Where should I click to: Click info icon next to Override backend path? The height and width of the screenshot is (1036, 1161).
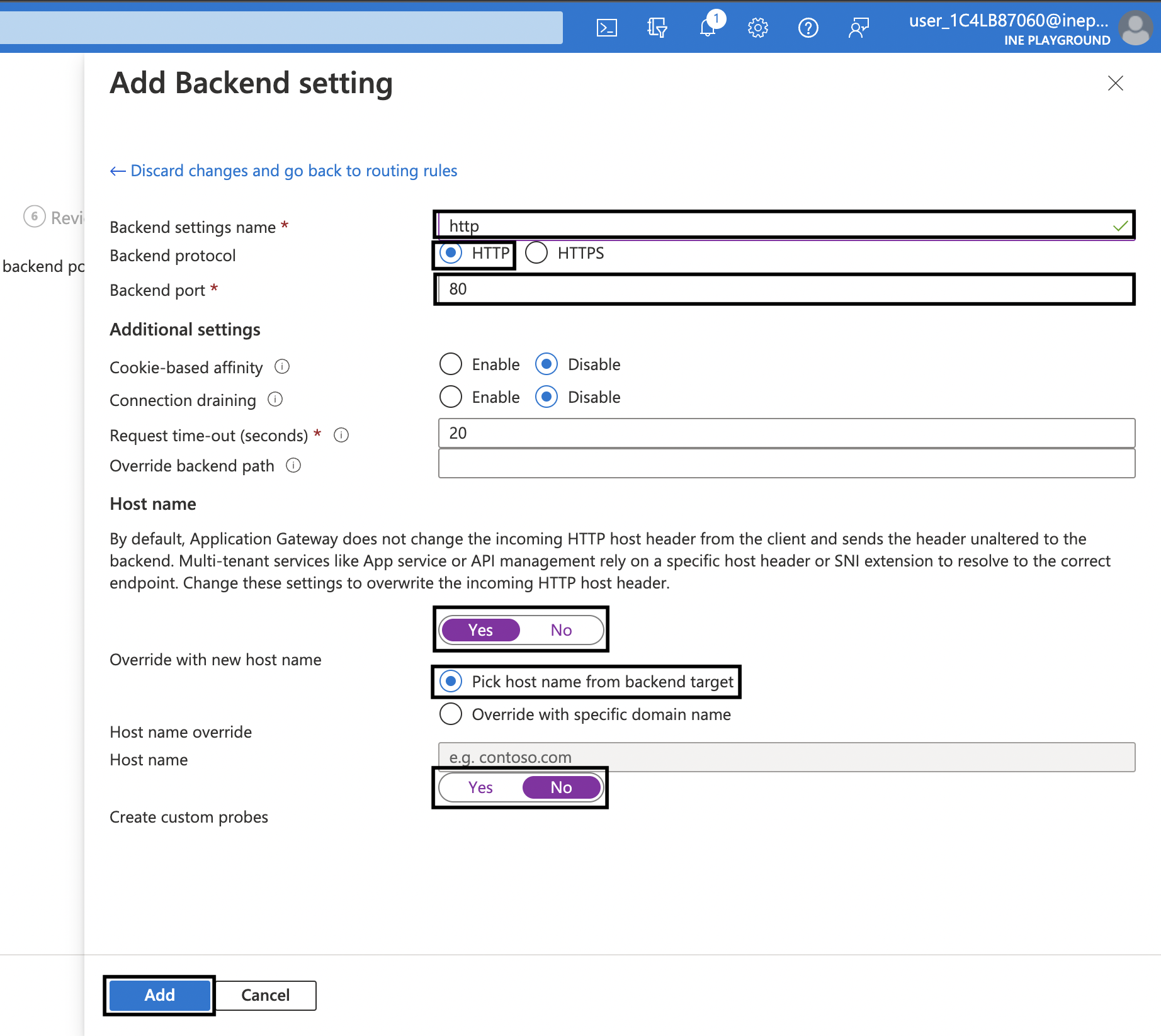[293, 465]
